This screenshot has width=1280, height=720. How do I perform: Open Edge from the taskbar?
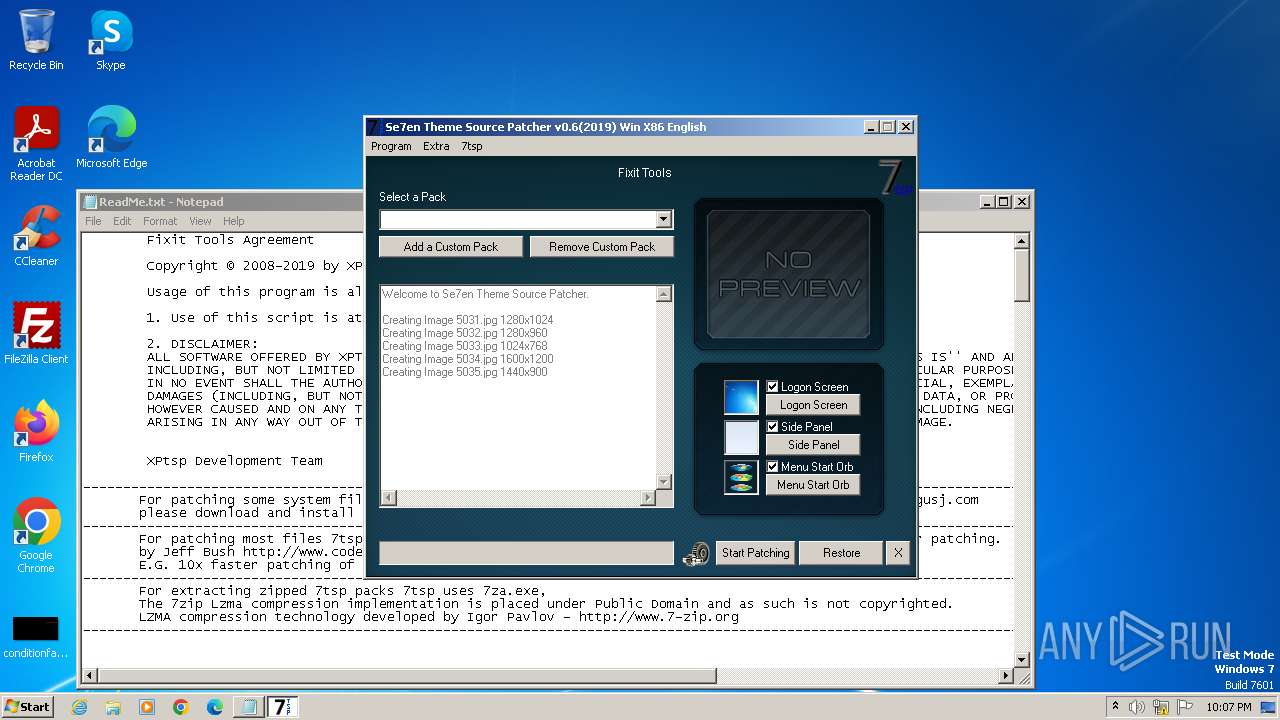point(215,707)
